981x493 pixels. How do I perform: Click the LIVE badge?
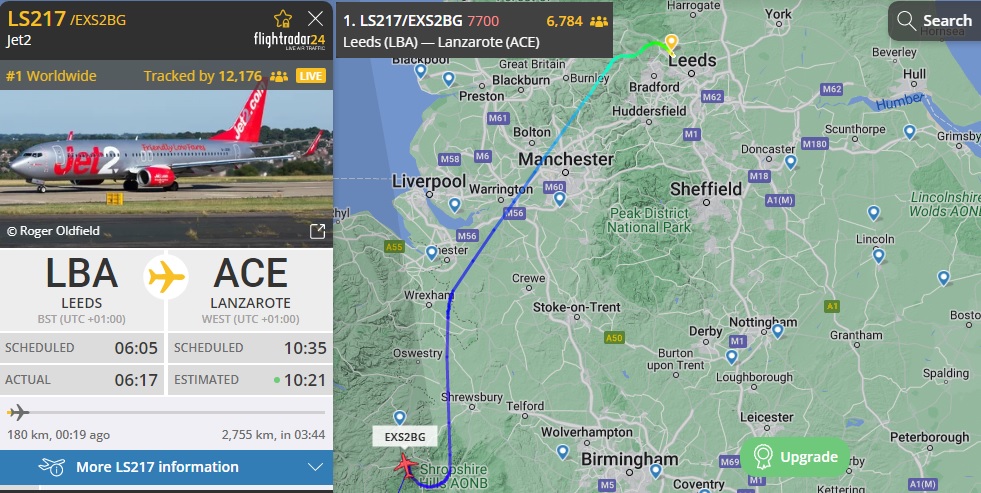[310, 76]
